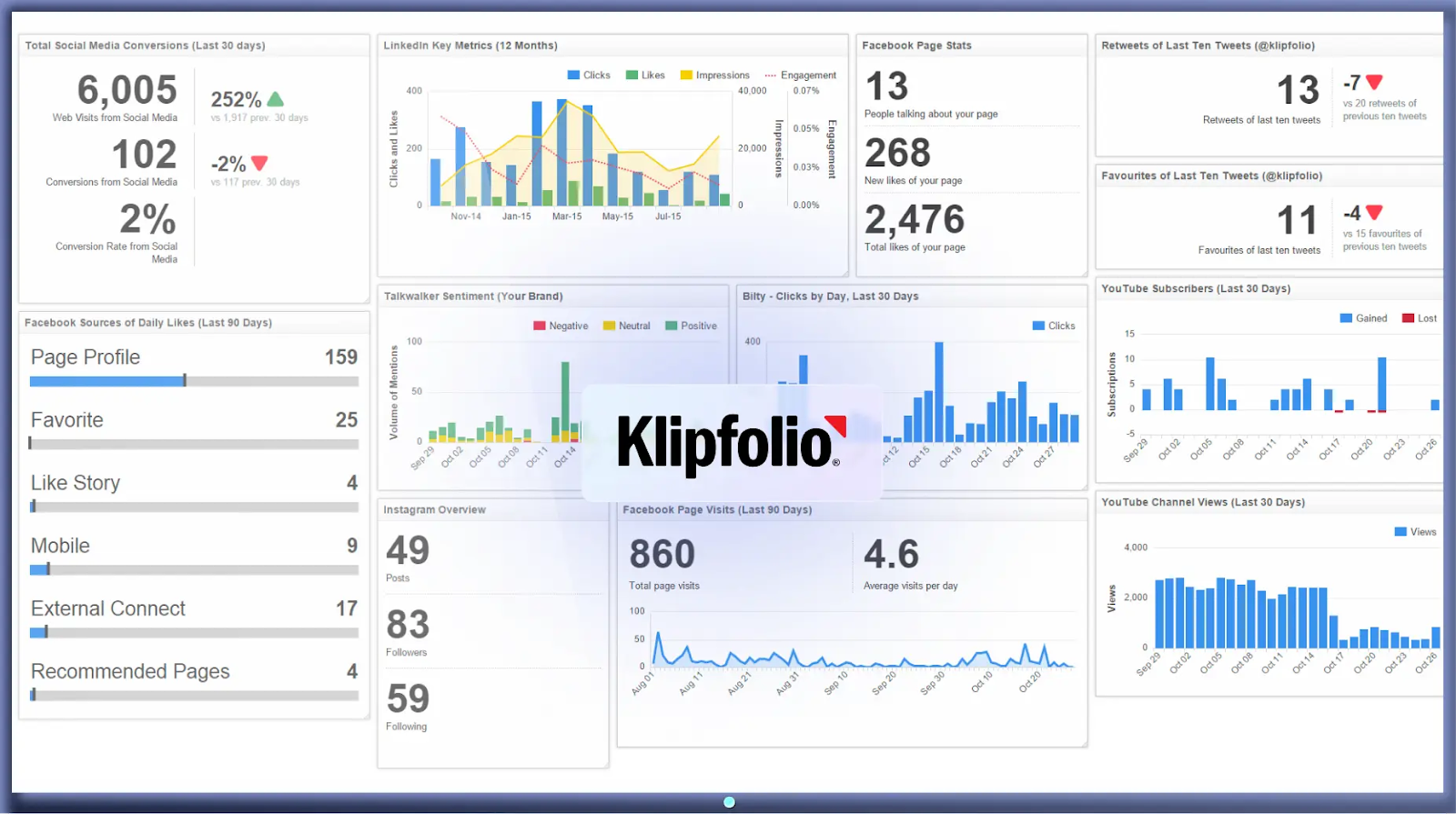
Task: Click the red down arrow beside -7 retweets
Action: click(x=1374, y=83)
